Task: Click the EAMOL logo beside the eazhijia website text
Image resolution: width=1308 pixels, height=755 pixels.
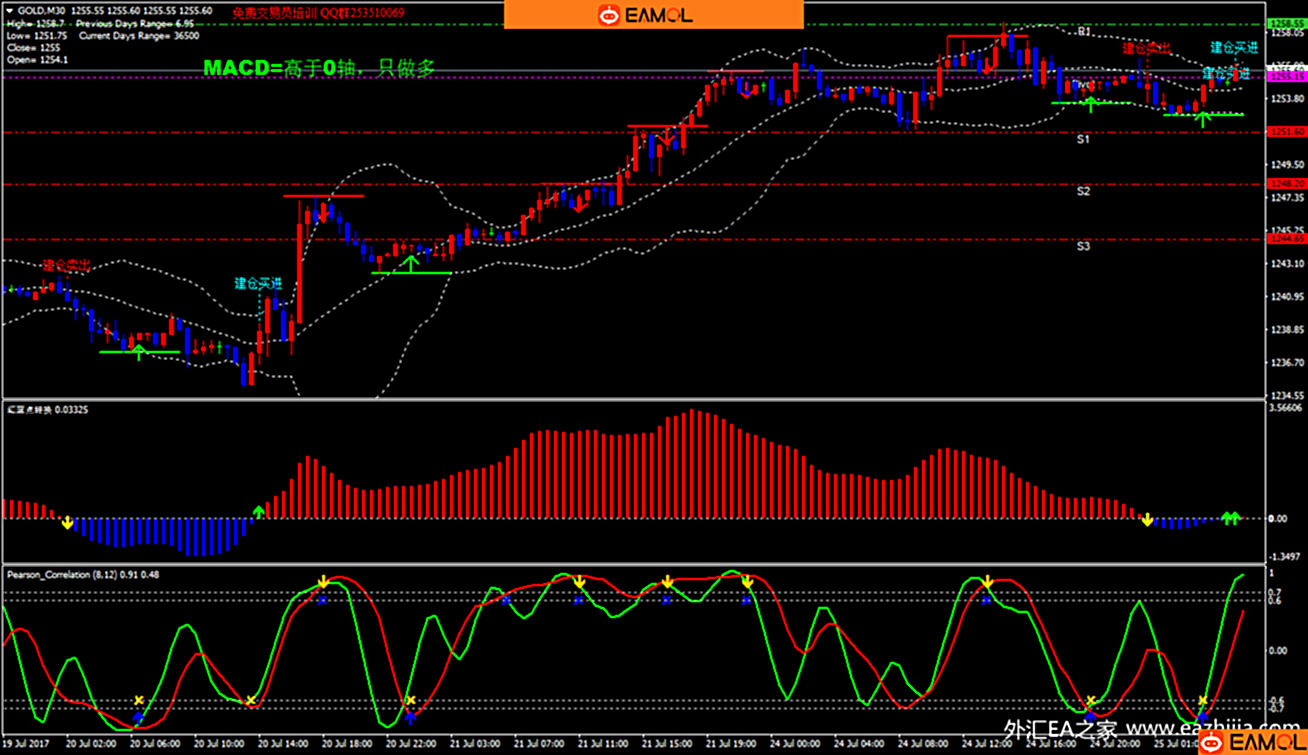Action: (x=1251, y=743)
